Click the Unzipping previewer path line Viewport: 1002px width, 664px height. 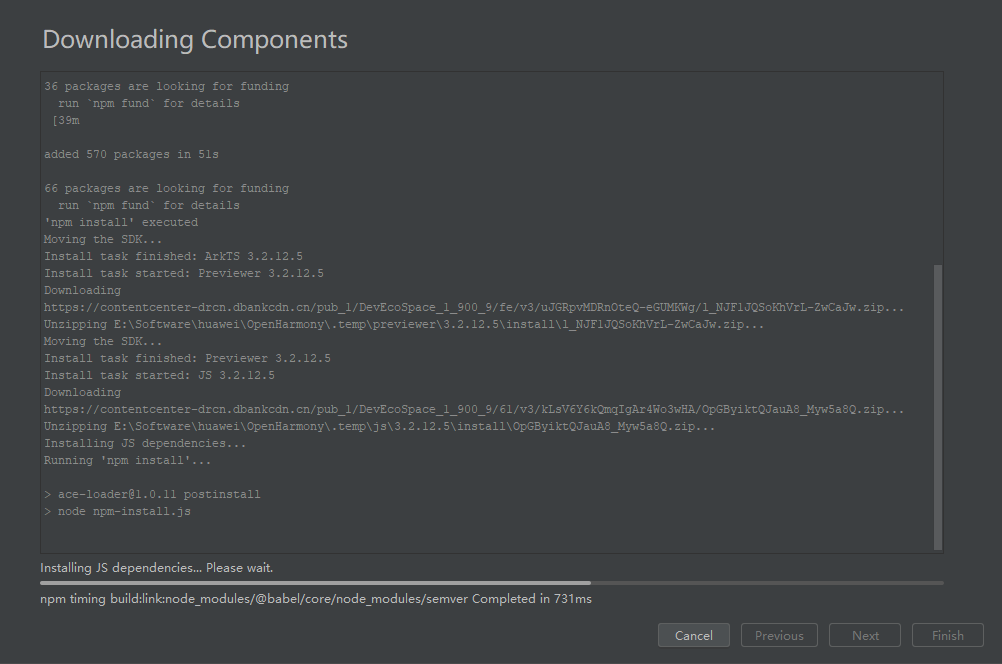coord(404,325)
